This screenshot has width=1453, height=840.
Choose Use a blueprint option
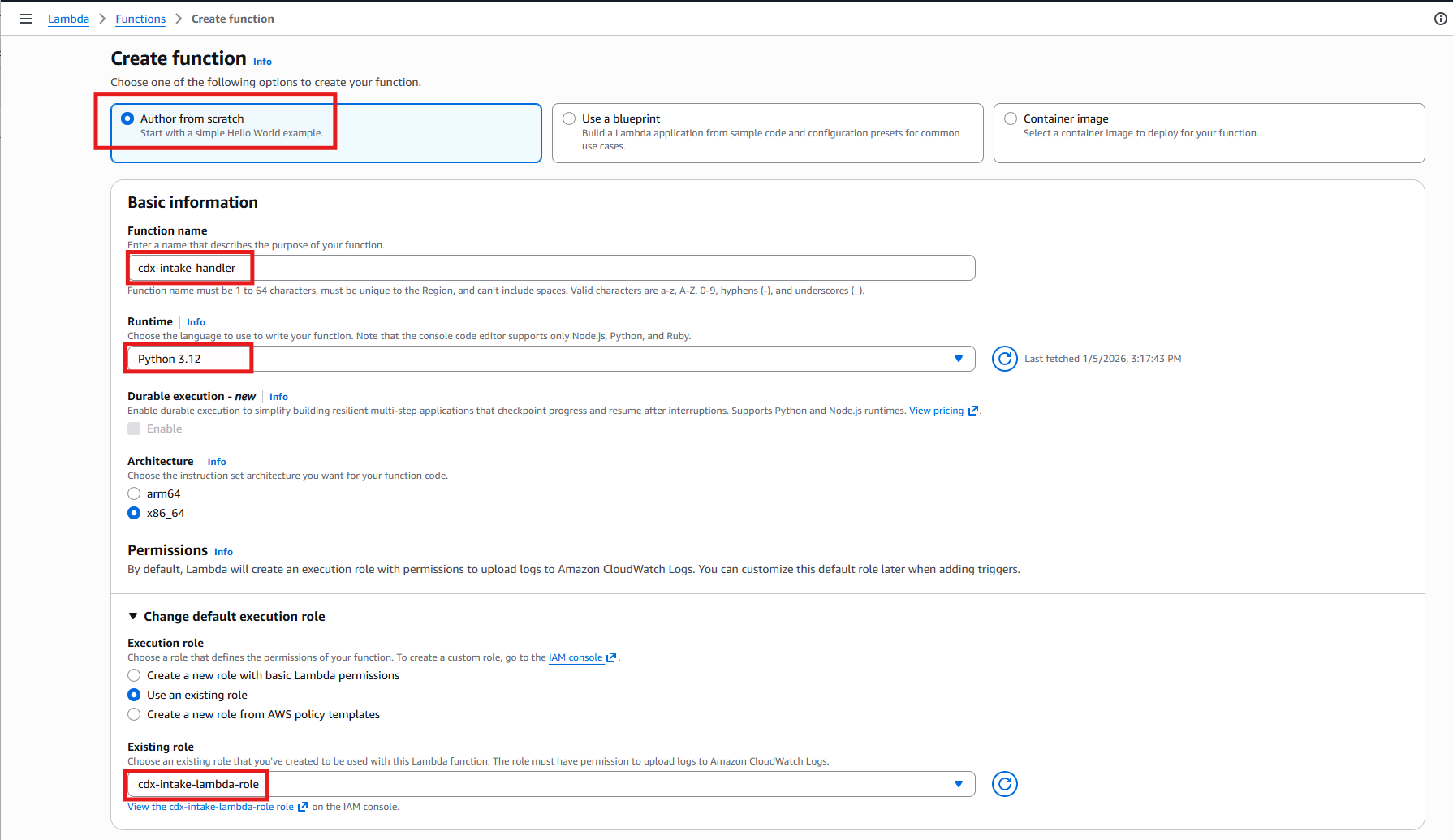570,118
